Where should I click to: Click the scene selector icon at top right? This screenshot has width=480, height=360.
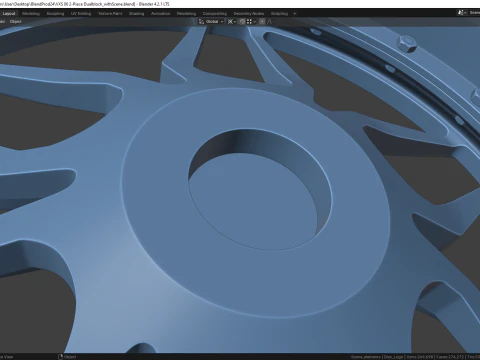click(x=461, y=13)
